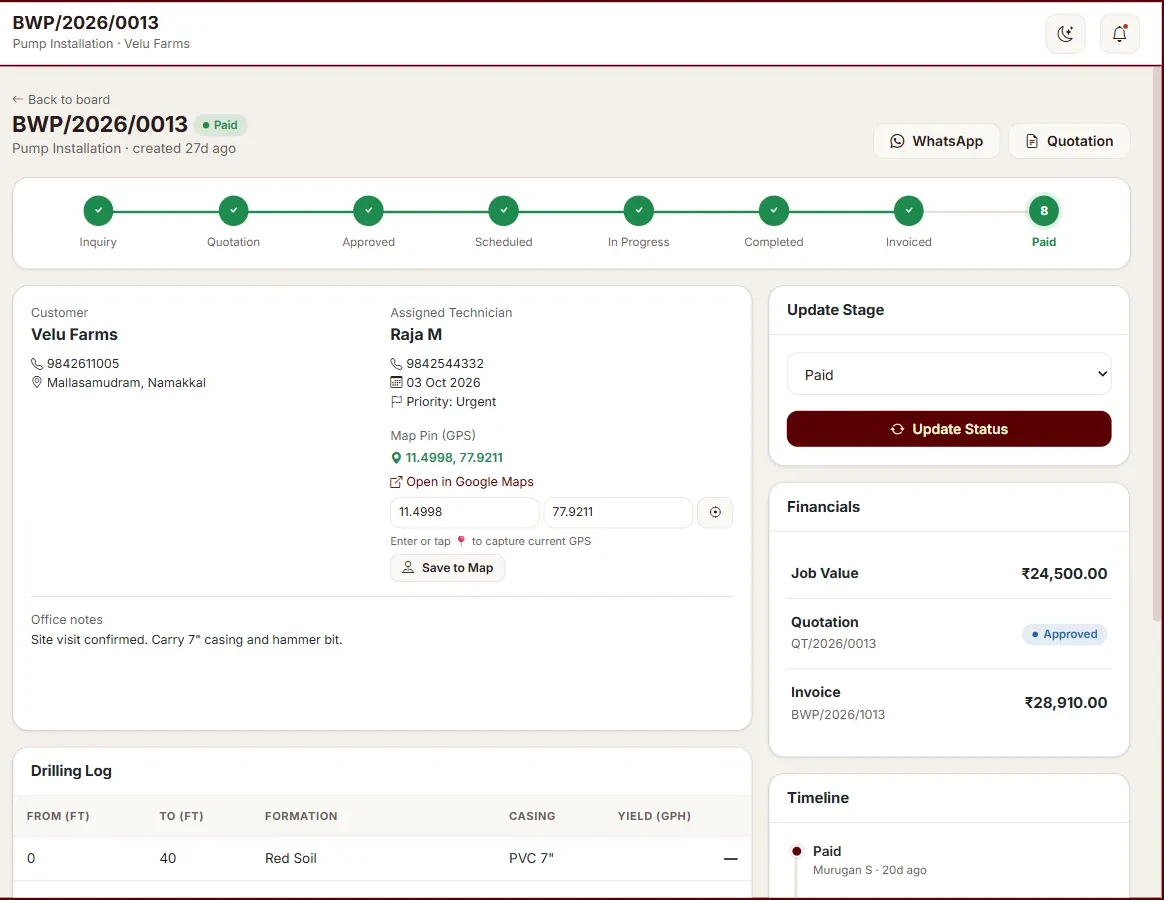Viewport: 1164px width, 900px height.
Task: Focus longitude field showing 77.9211
Action: [618, 512]
